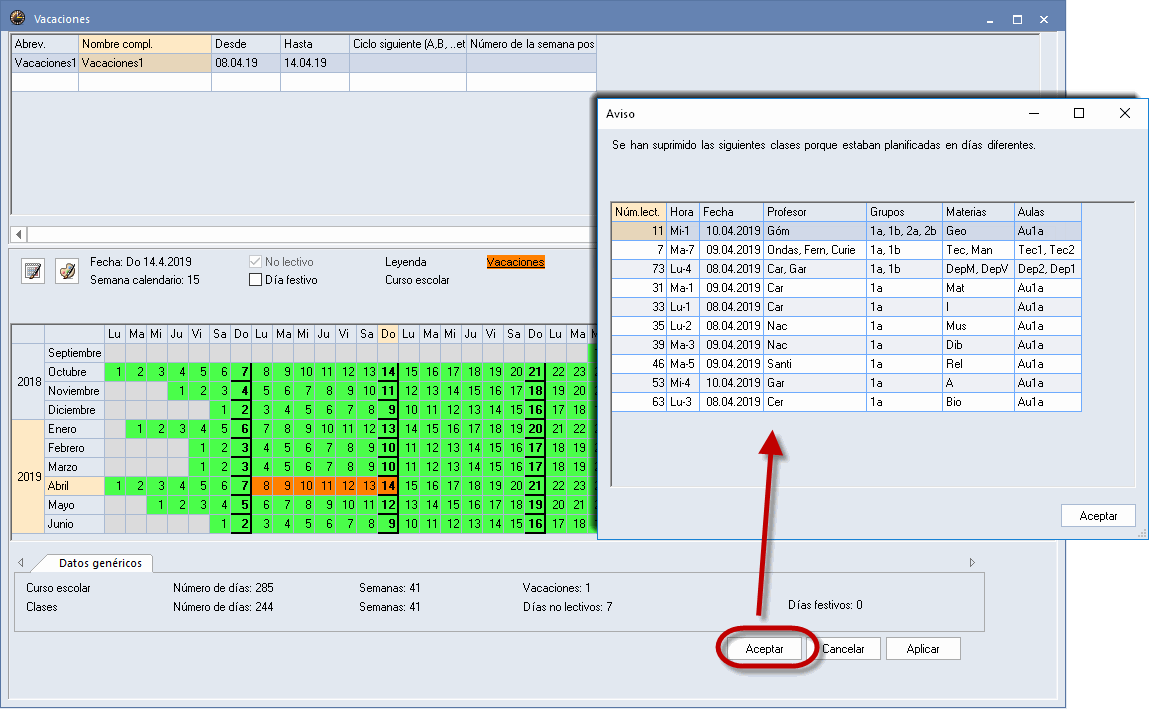Viewport: 1149px width, 709px height.
Task: Click year 2019 label in calendar
Action: [x=29, y=477]
